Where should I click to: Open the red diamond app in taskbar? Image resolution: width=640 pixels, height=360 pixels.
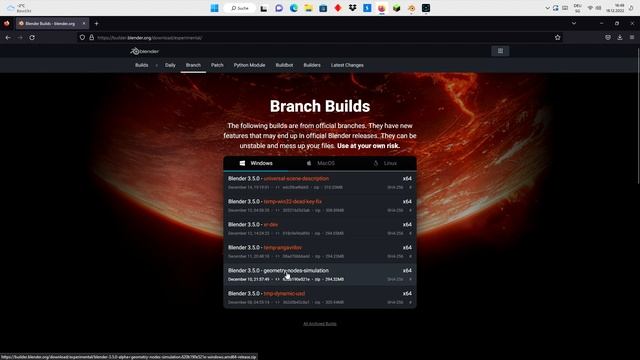coord(338,8)
